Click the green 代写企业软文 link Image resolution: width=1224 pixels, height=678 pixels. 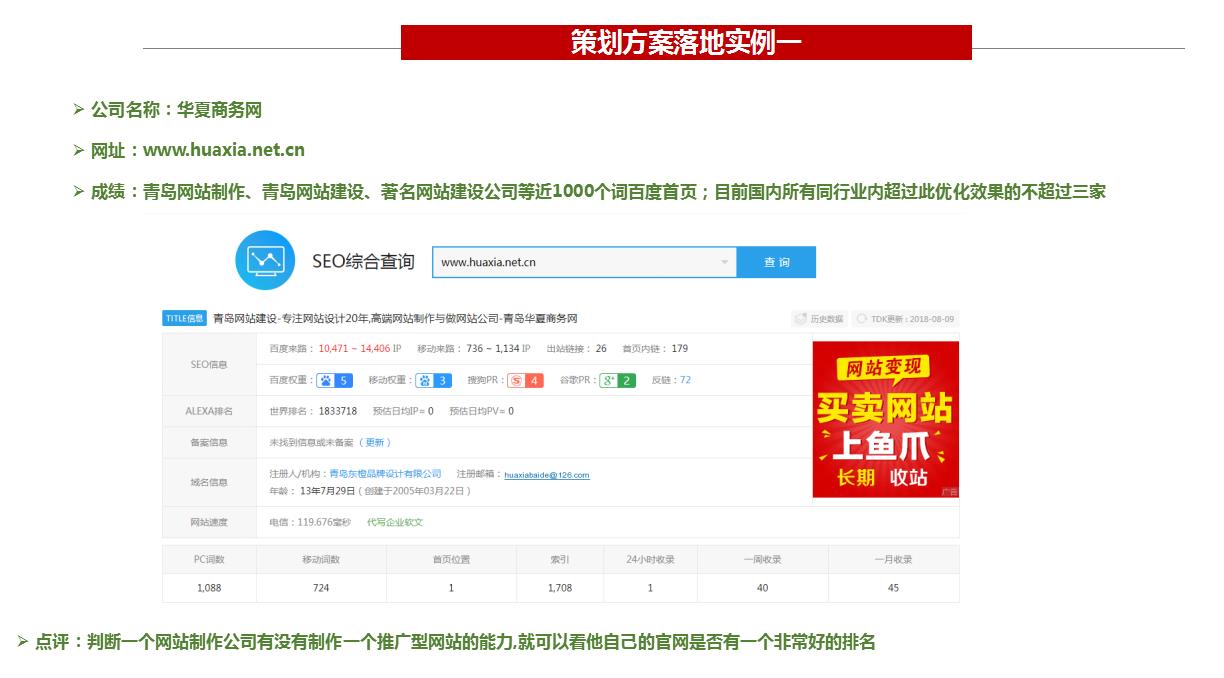pos(395,522)
